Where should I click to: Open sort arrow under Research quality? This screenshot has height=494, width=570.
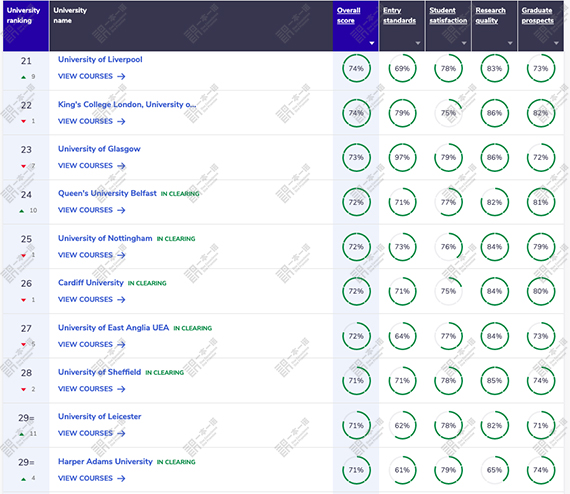pos(510,43)
